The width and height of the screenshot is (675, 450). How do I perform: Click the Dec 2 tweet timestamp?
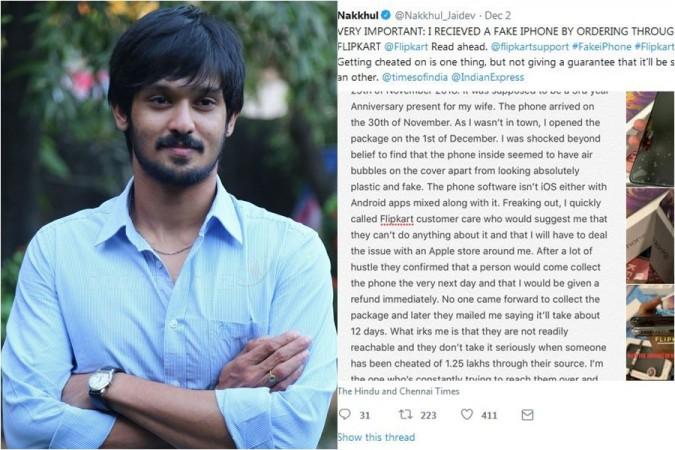pos(498,16)
